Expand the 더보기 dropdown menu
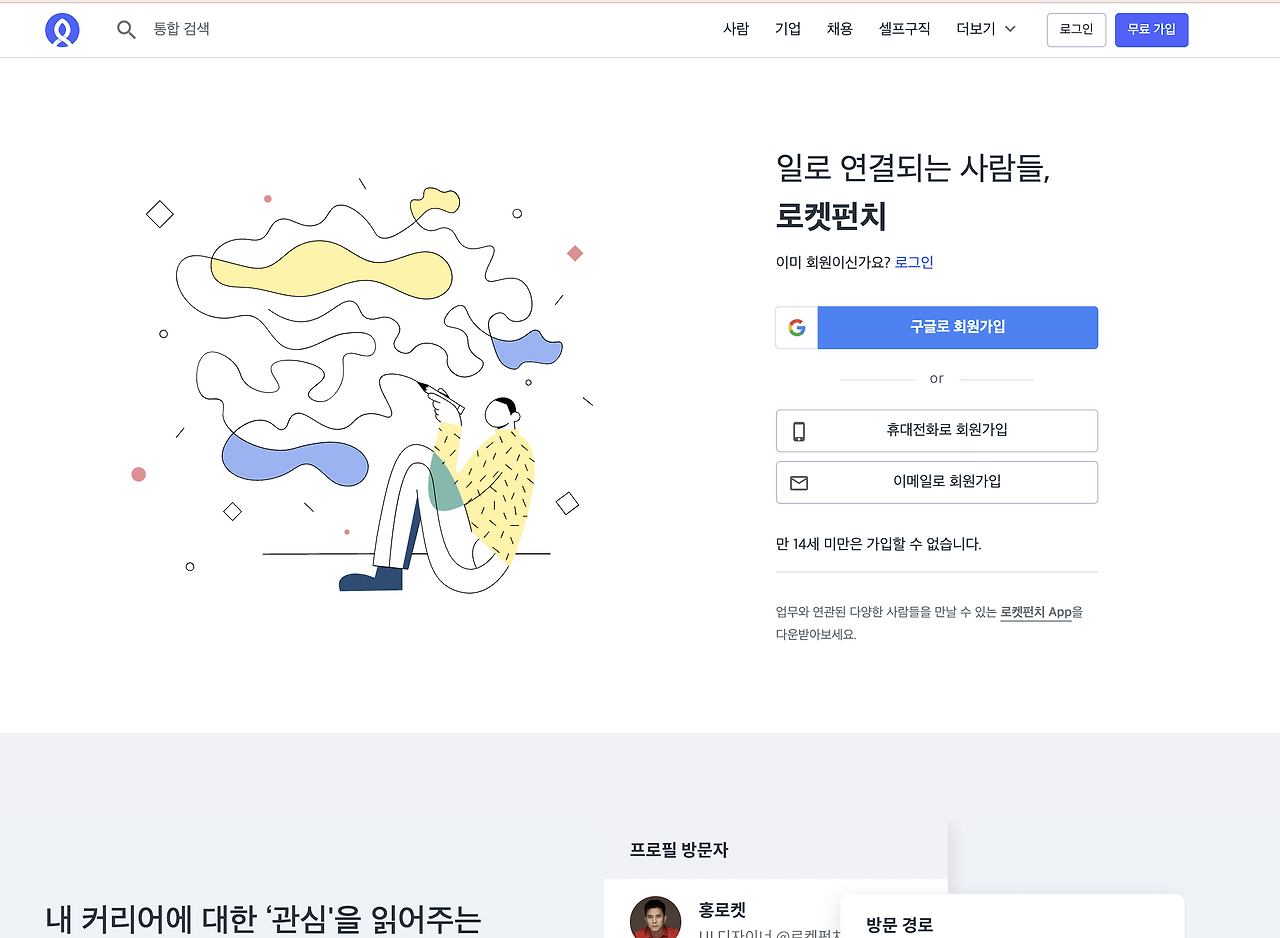This screenshot has width=1280, height=938. [x=985, y=29]
